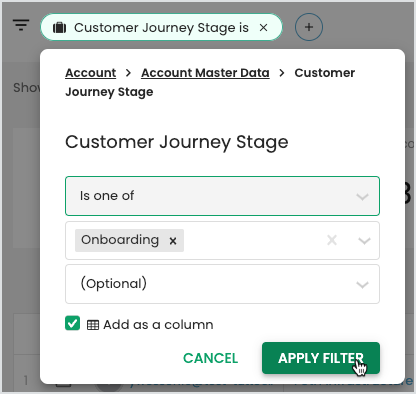The image size is (416, 394).
Task: Click the chevron after Account breadcrumb
Action: pos(128,73)
